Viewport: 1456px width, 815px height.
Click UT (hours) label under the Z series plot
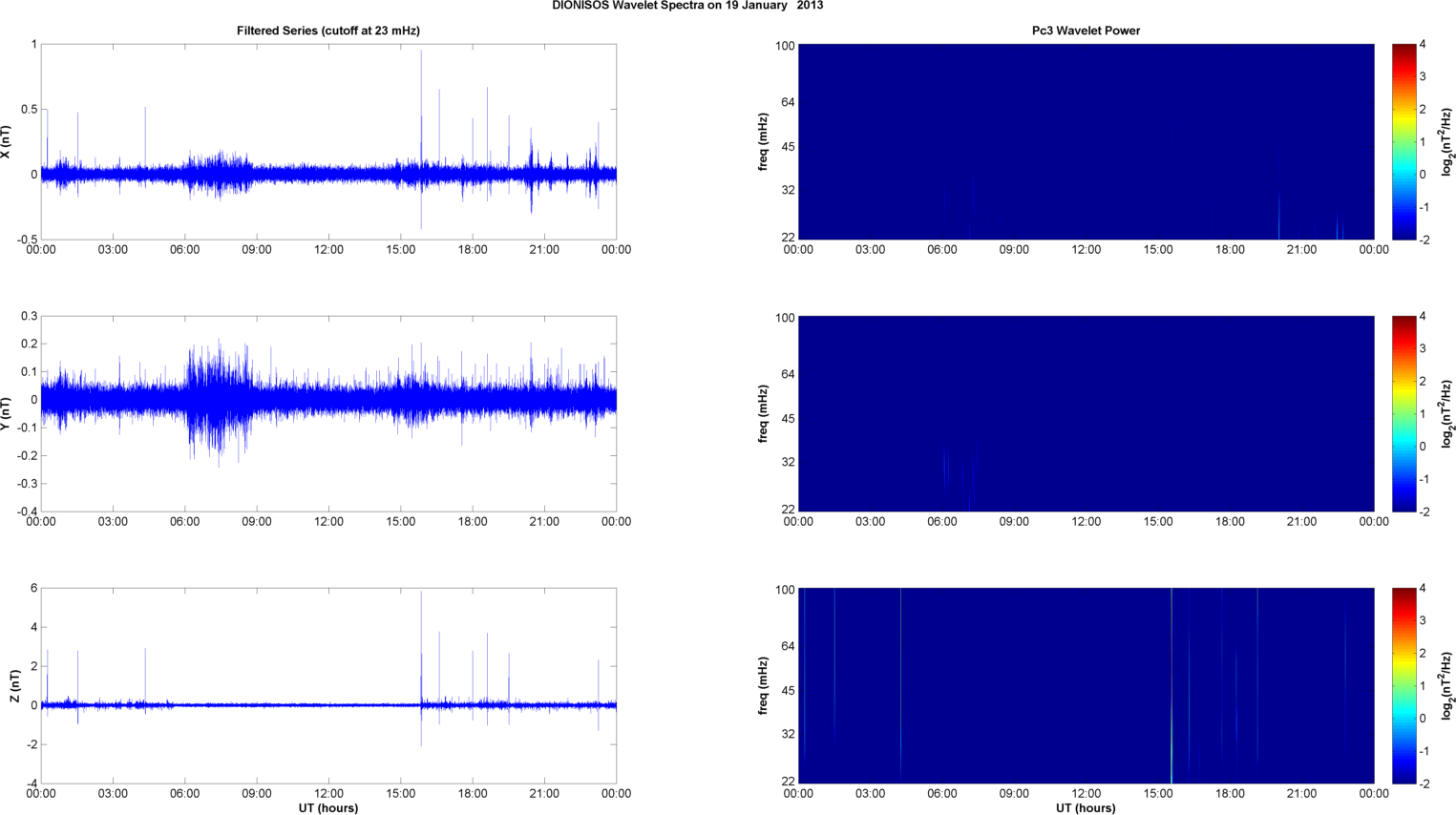click(328, 808)
